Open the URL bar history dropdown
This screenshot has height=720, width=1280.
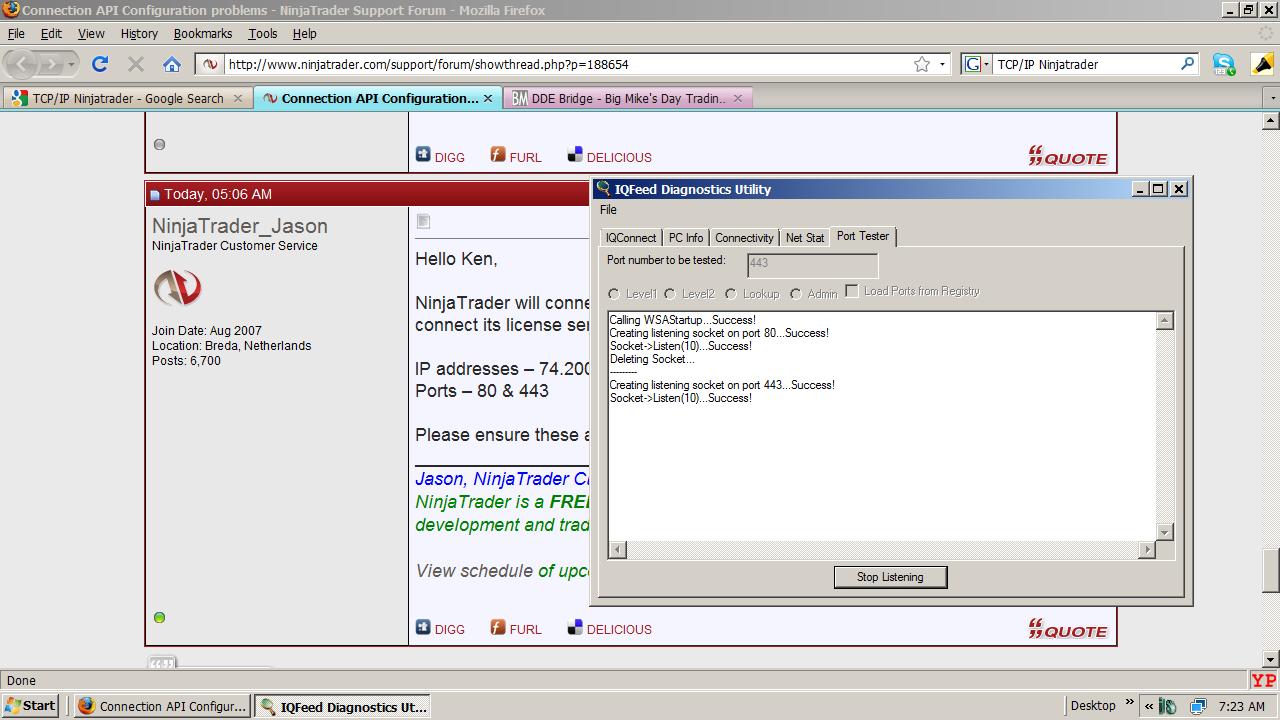pyautogui.click(x=942, y=64)
